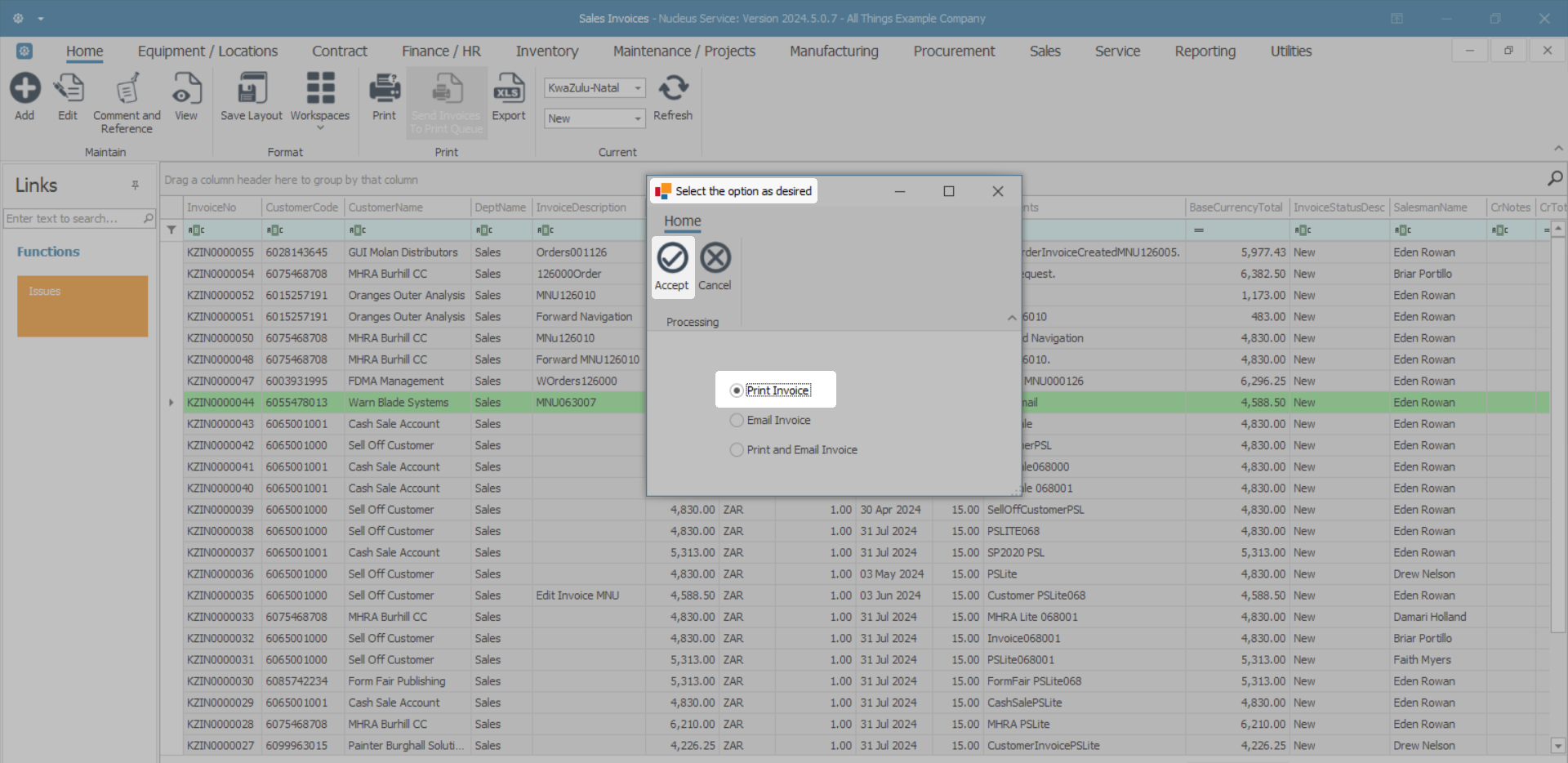Screen dimensions: 1568x763
Task: Sort by CustomerName column header
Action: (x=408, y=207)
